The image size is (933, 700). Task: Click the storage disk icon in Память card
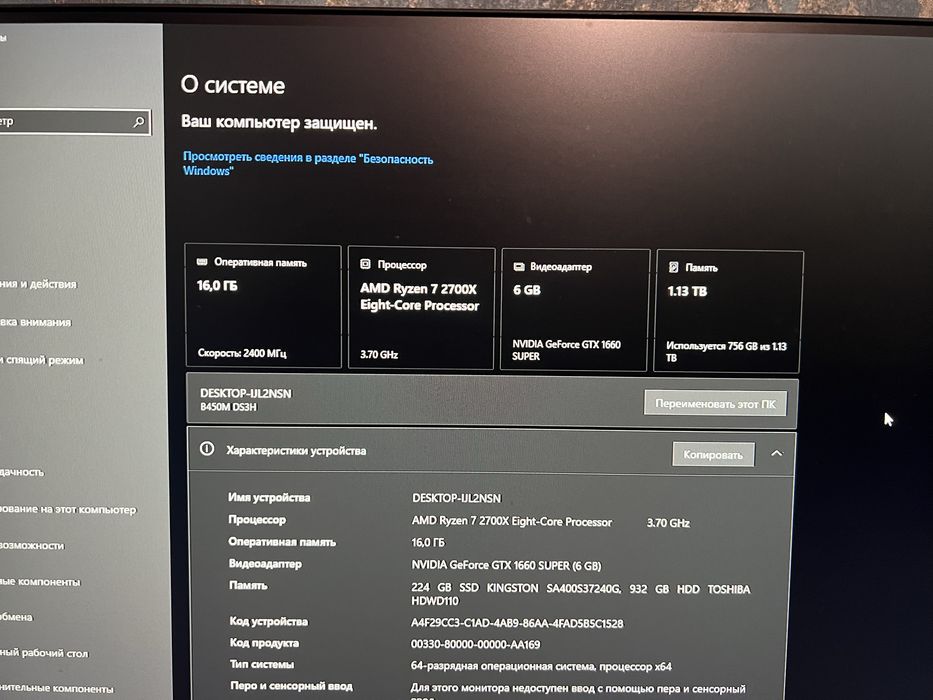pos(674,267)
